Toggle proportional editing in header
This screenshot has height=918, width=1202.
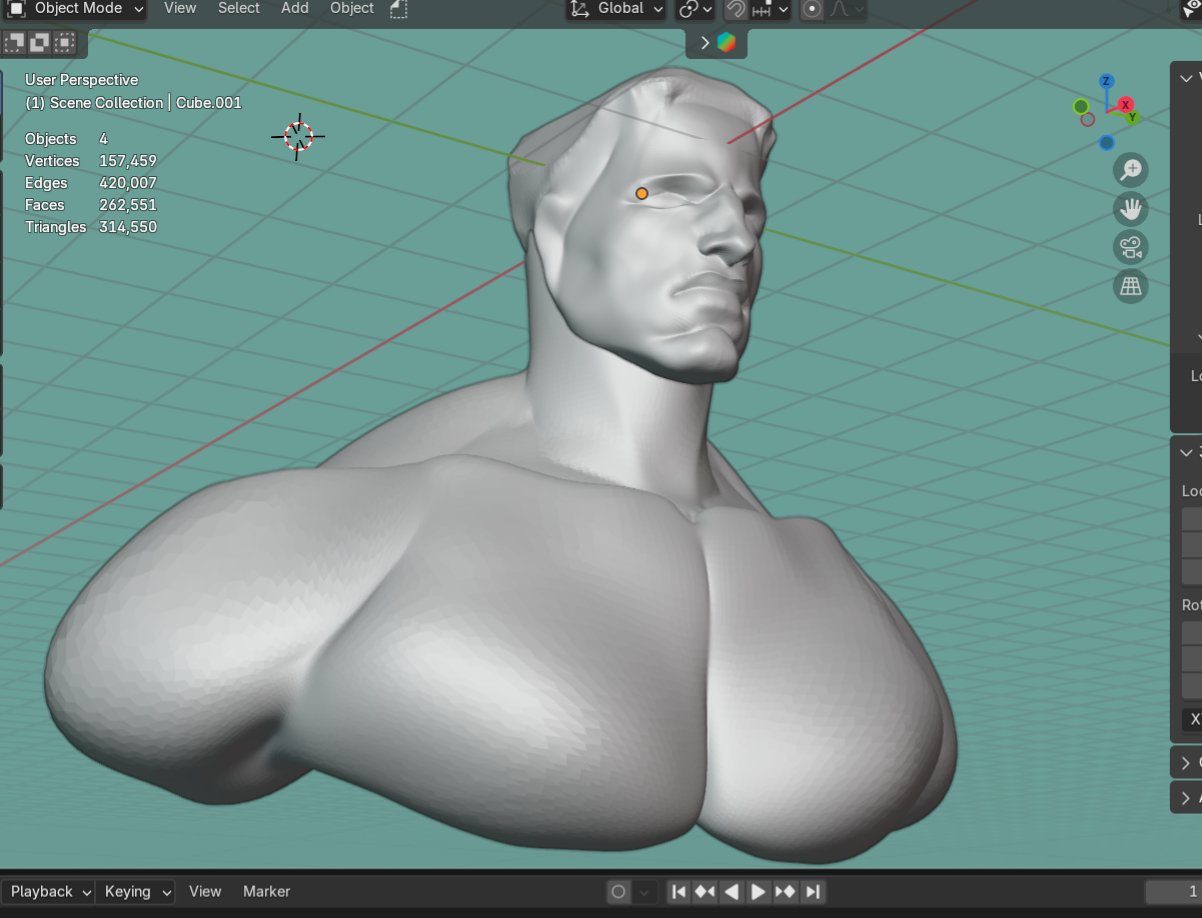click(x=813, y=9)
